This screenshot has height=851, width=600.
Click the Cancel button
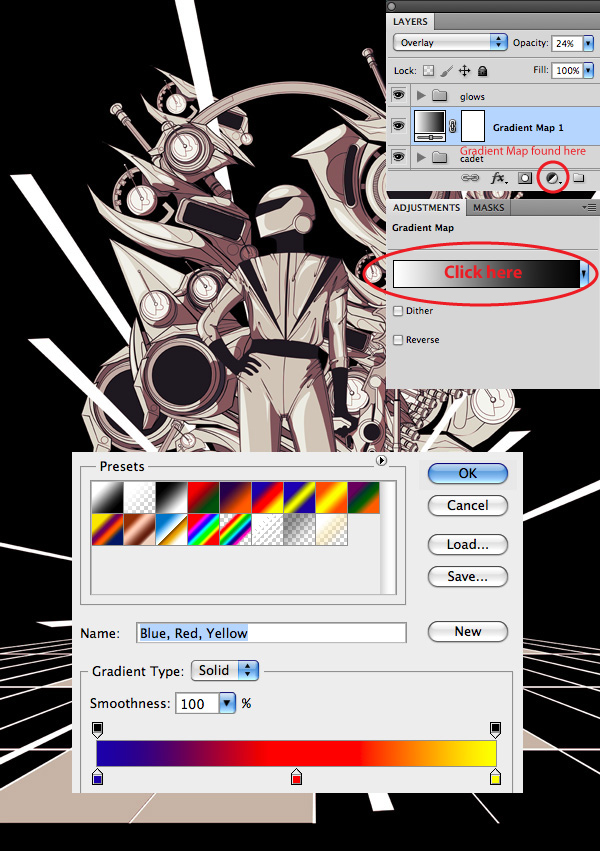(468, 505)
